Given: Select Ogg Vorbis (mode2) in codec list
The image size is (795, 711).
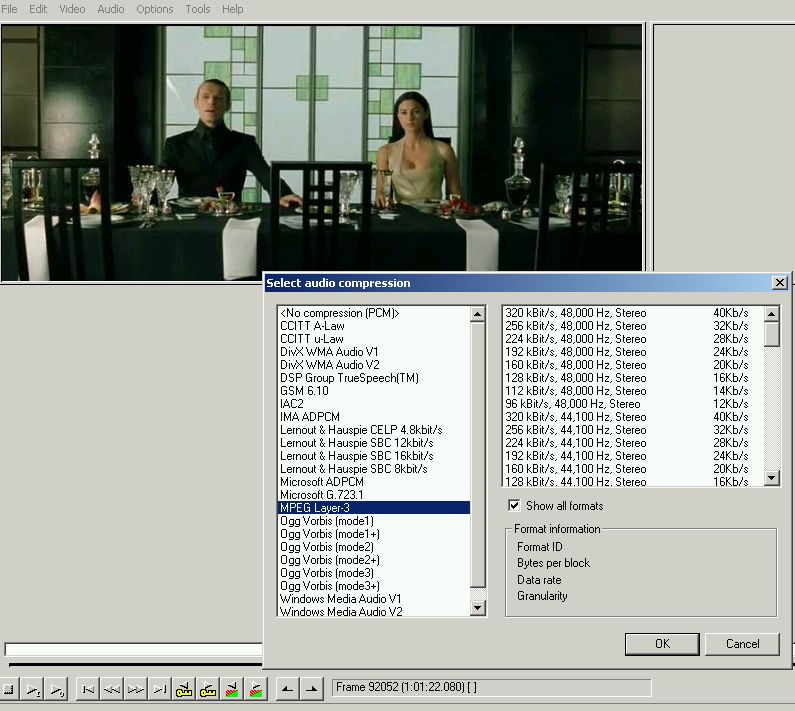Looking at the screenshot, I should coord(327,547).
